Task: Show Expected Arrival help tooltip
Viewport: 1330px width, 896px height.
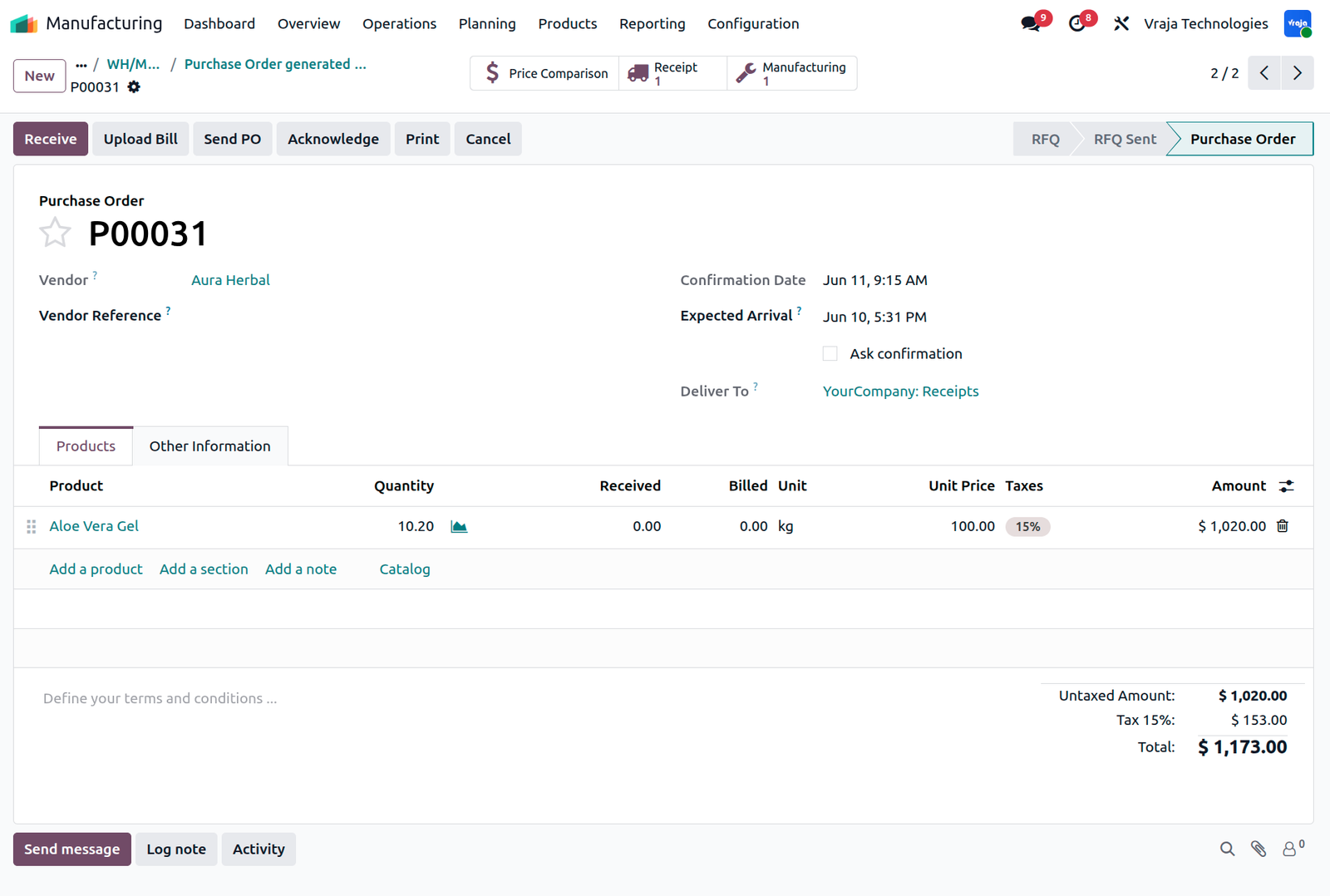Action: click(x=799, y=310)
